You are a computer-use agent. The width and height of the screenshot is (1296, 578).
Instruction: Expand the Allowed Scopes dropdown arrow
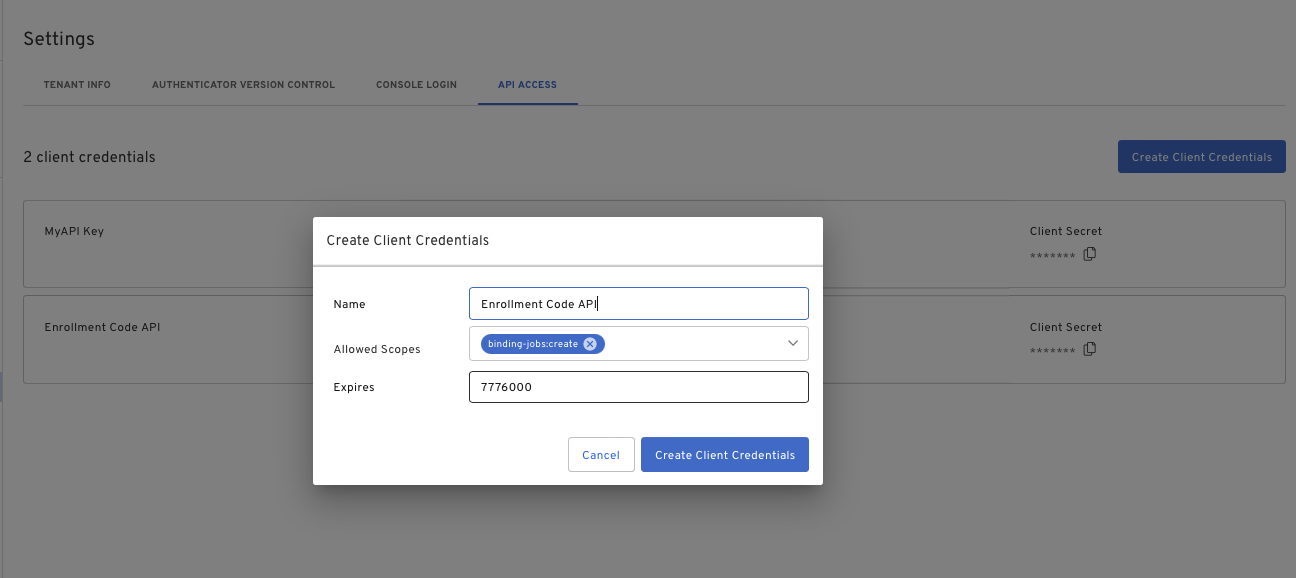click(792, 344)
